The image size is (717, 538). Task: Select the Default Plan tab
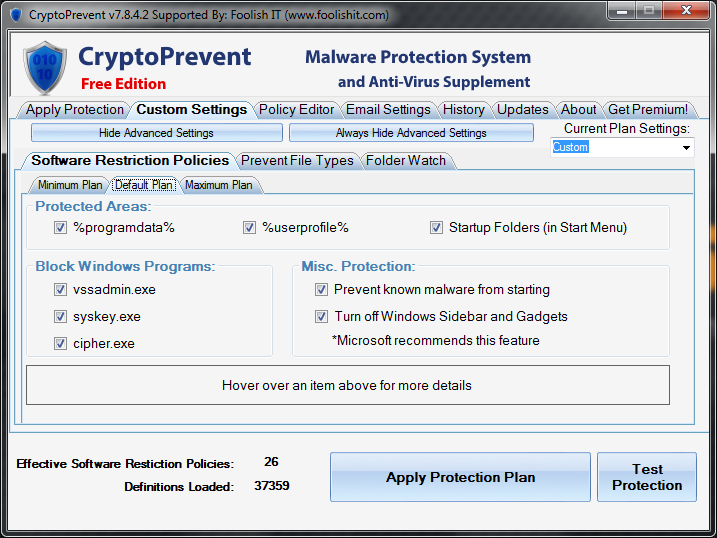coord(144,185)
